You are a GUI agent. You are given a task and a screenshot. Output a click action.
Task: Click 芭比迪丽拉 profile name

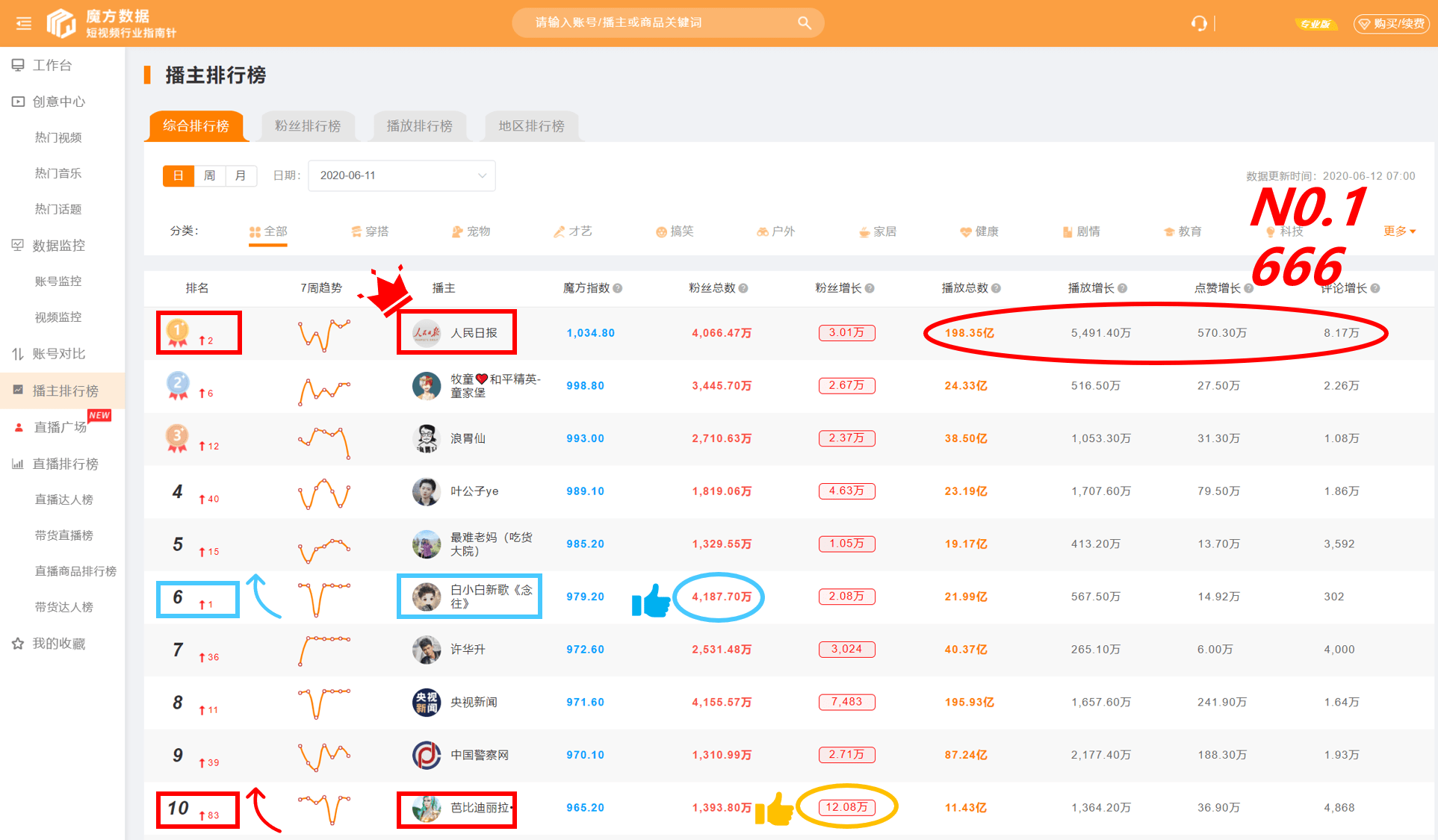[480, 808]
